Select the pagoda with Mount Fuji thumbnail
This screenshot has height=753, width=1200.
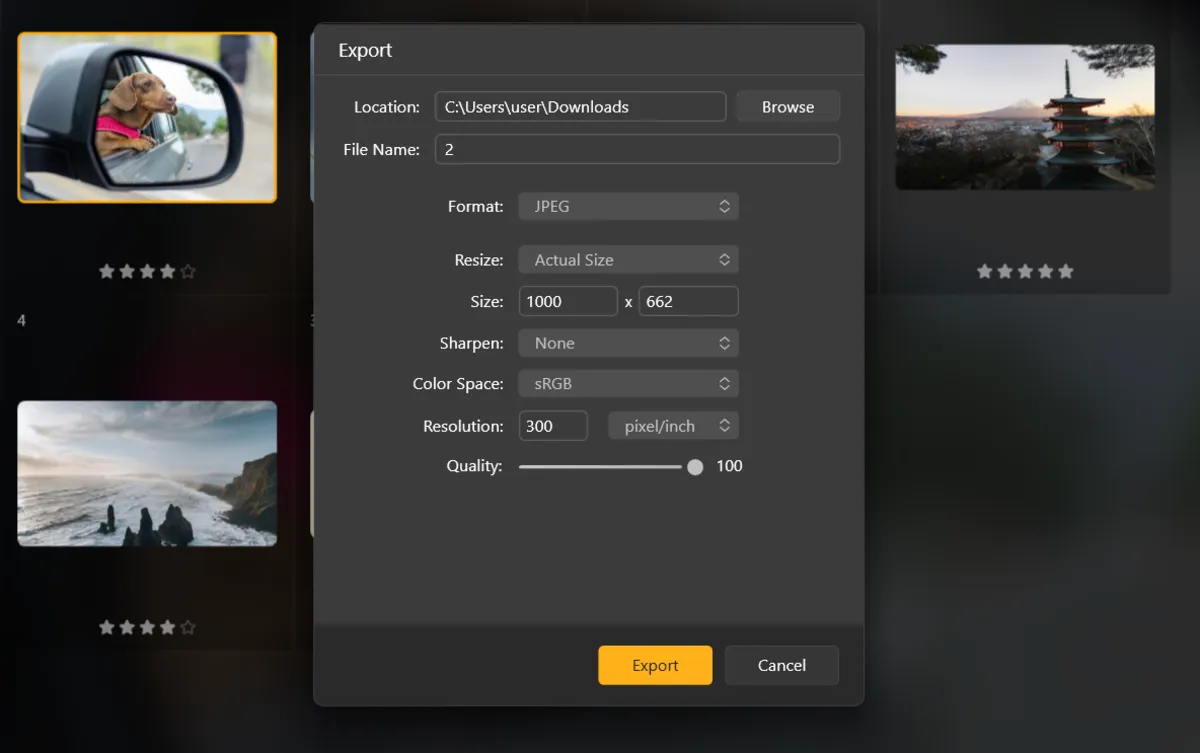pyautogui.click(x=1025, y=117)
